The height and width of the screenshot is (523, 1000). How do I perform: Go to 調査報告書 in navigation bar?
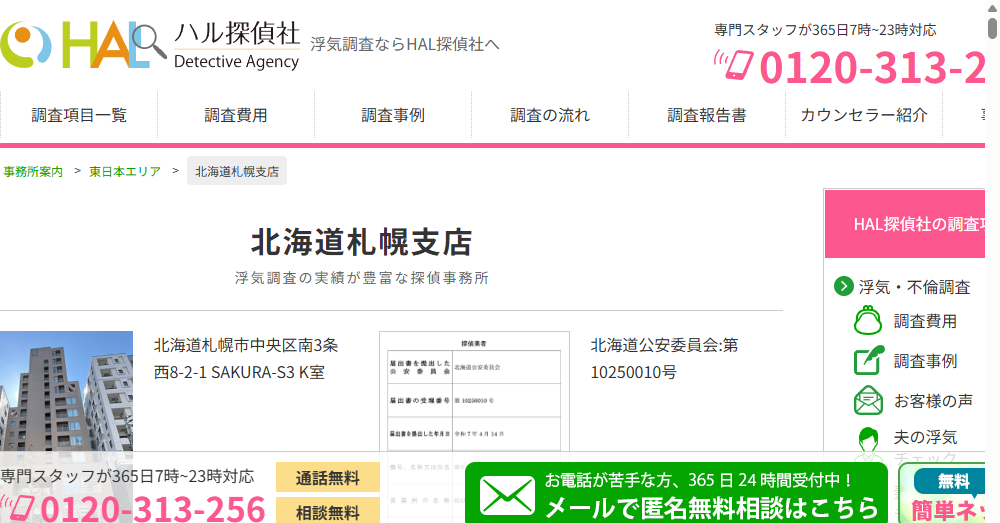click(707, 115)
